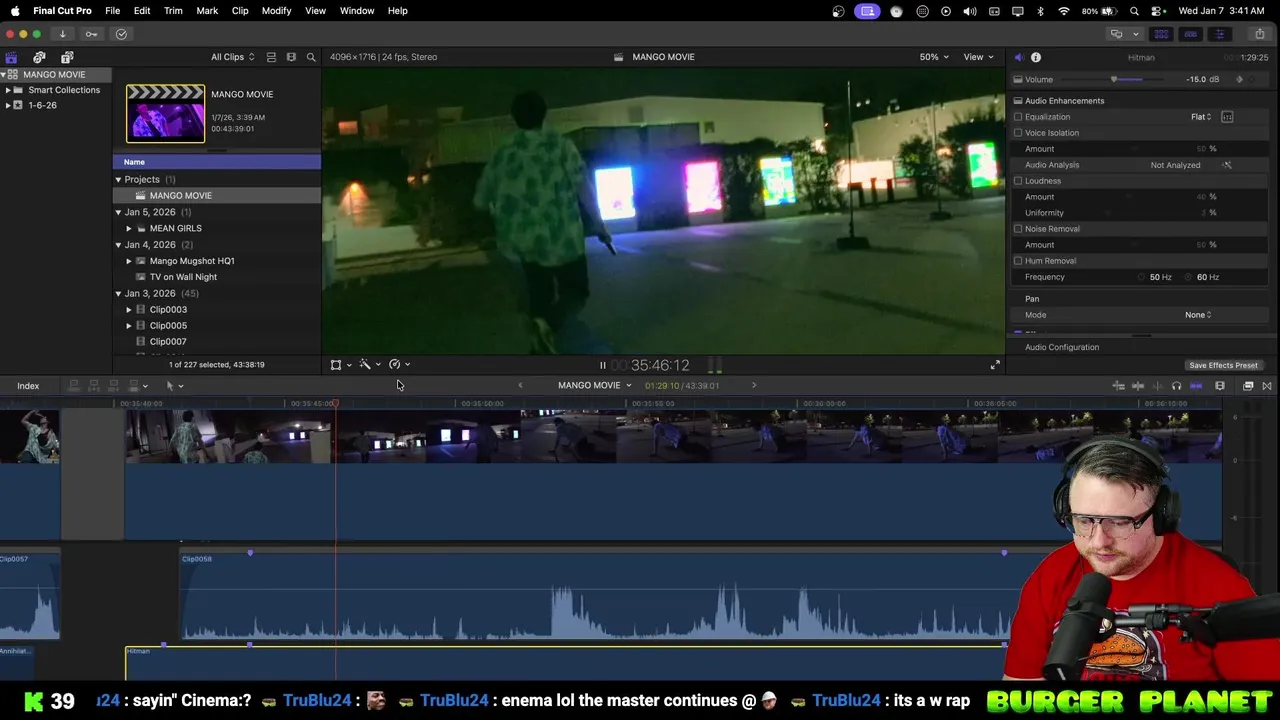
Task: Open the Transform tool pop-up in viewer
Action: coord(340,365)
